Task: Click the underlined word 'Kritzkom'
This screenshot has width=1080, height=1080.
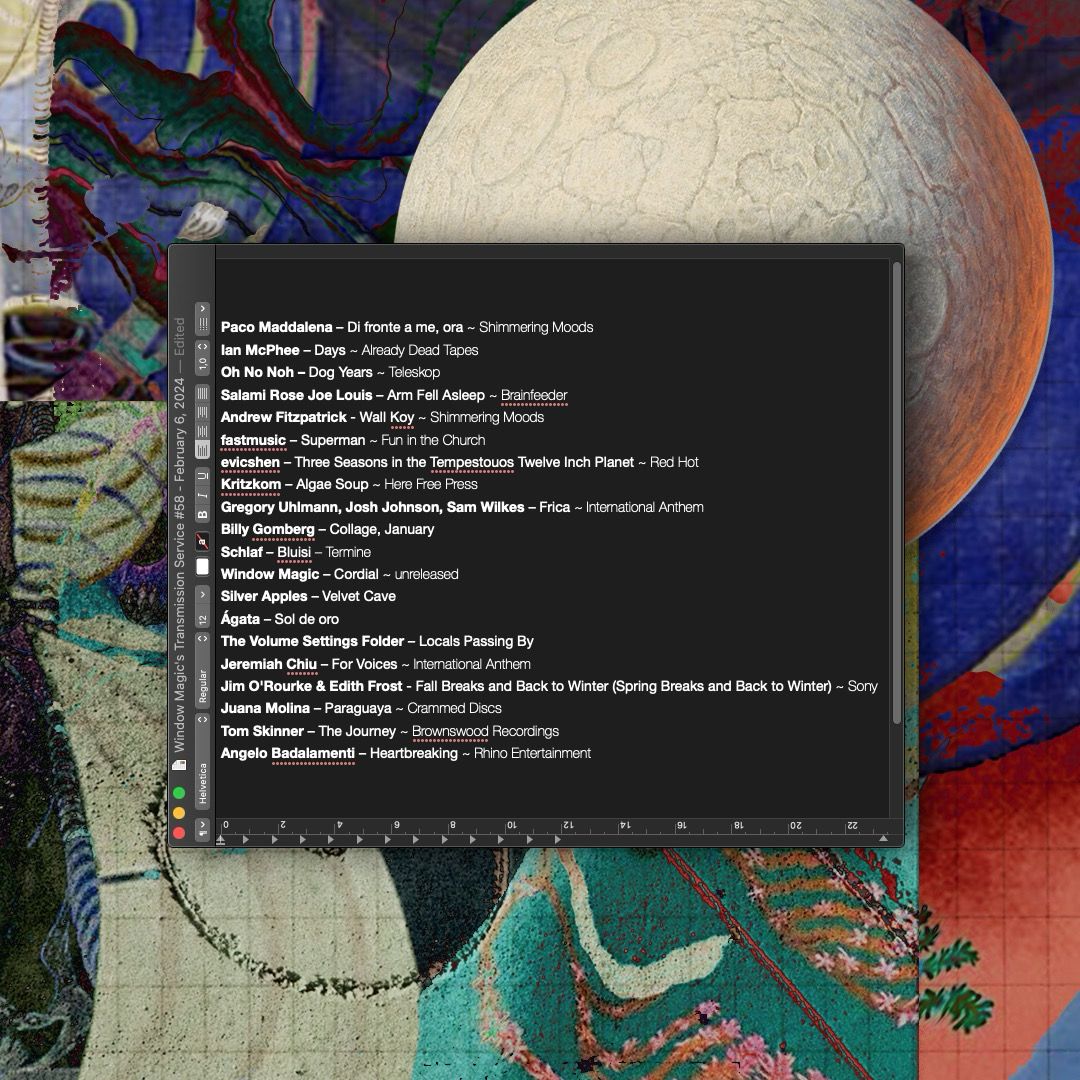Action: pyautogui.click(x=251, y=484)
